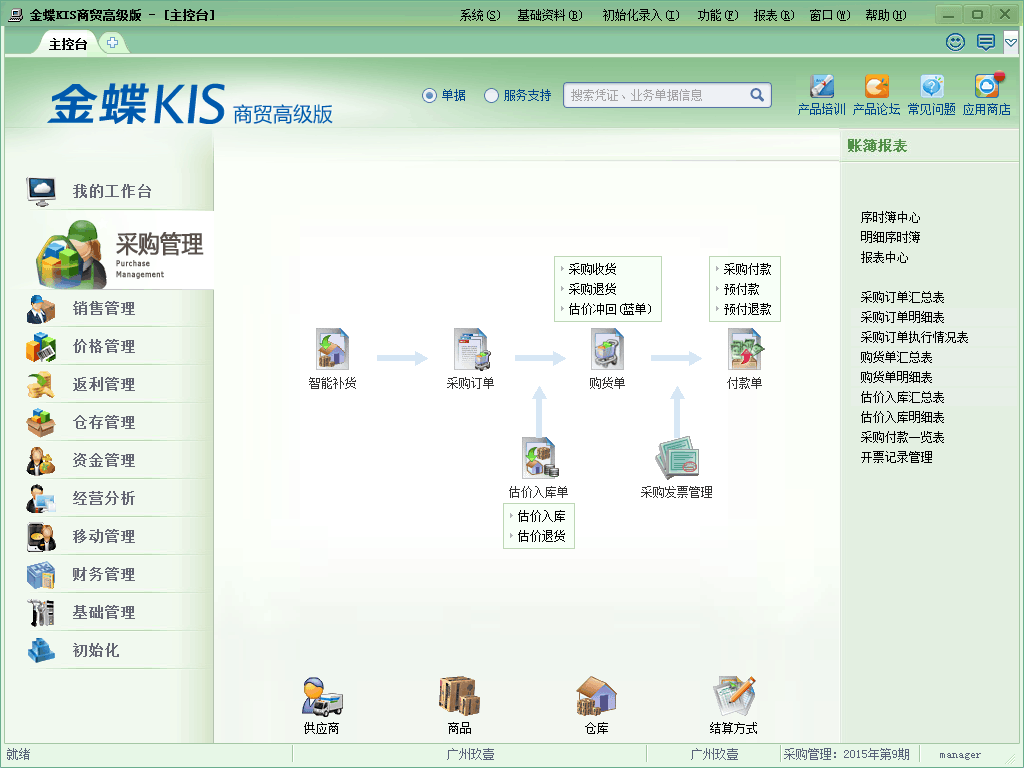Open 仓存管理 module in sidebar
This screenshot has width=1024, height=768.
[x=104, y=422]
